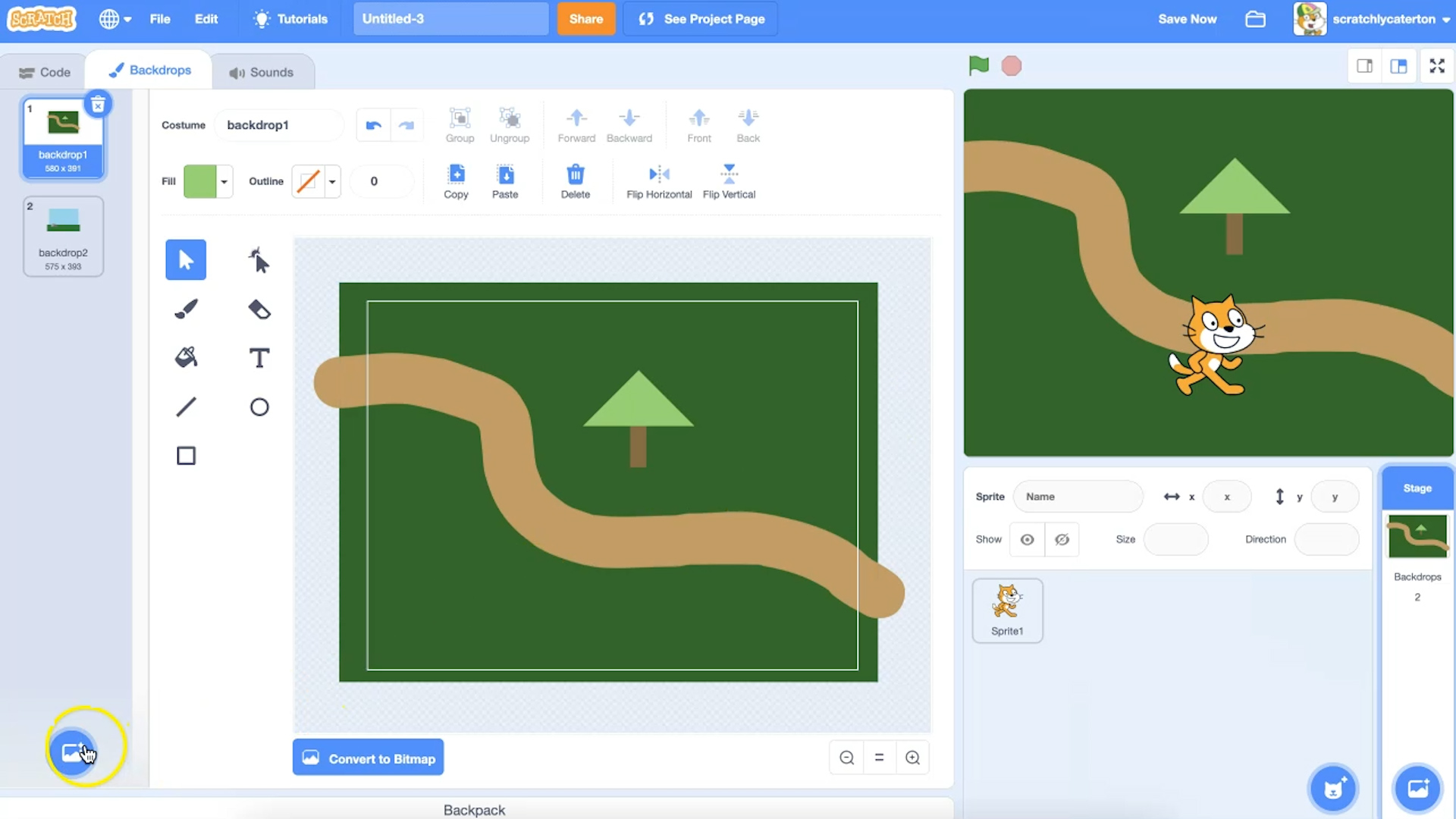Click the Redo arrow
1456x819 pixels.
point(406,125)
